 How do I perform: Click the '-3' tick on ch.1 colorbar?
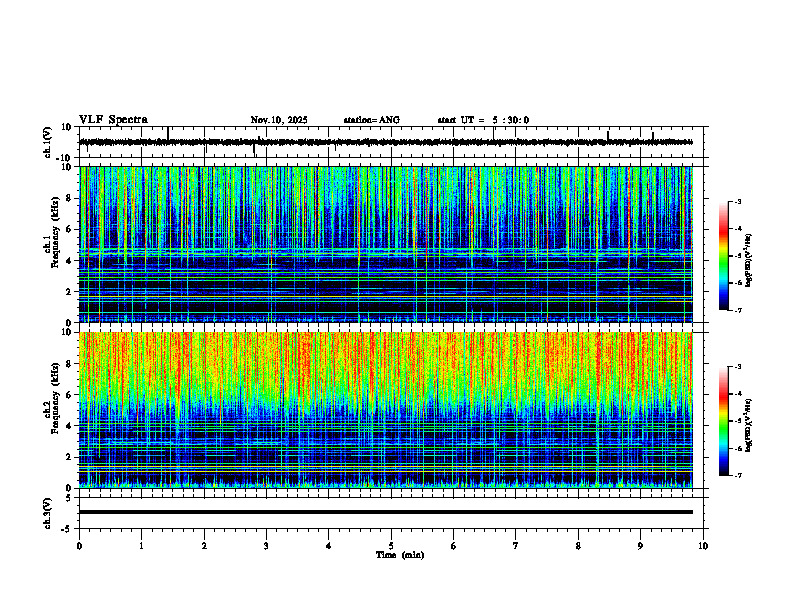tap(738, 202)
